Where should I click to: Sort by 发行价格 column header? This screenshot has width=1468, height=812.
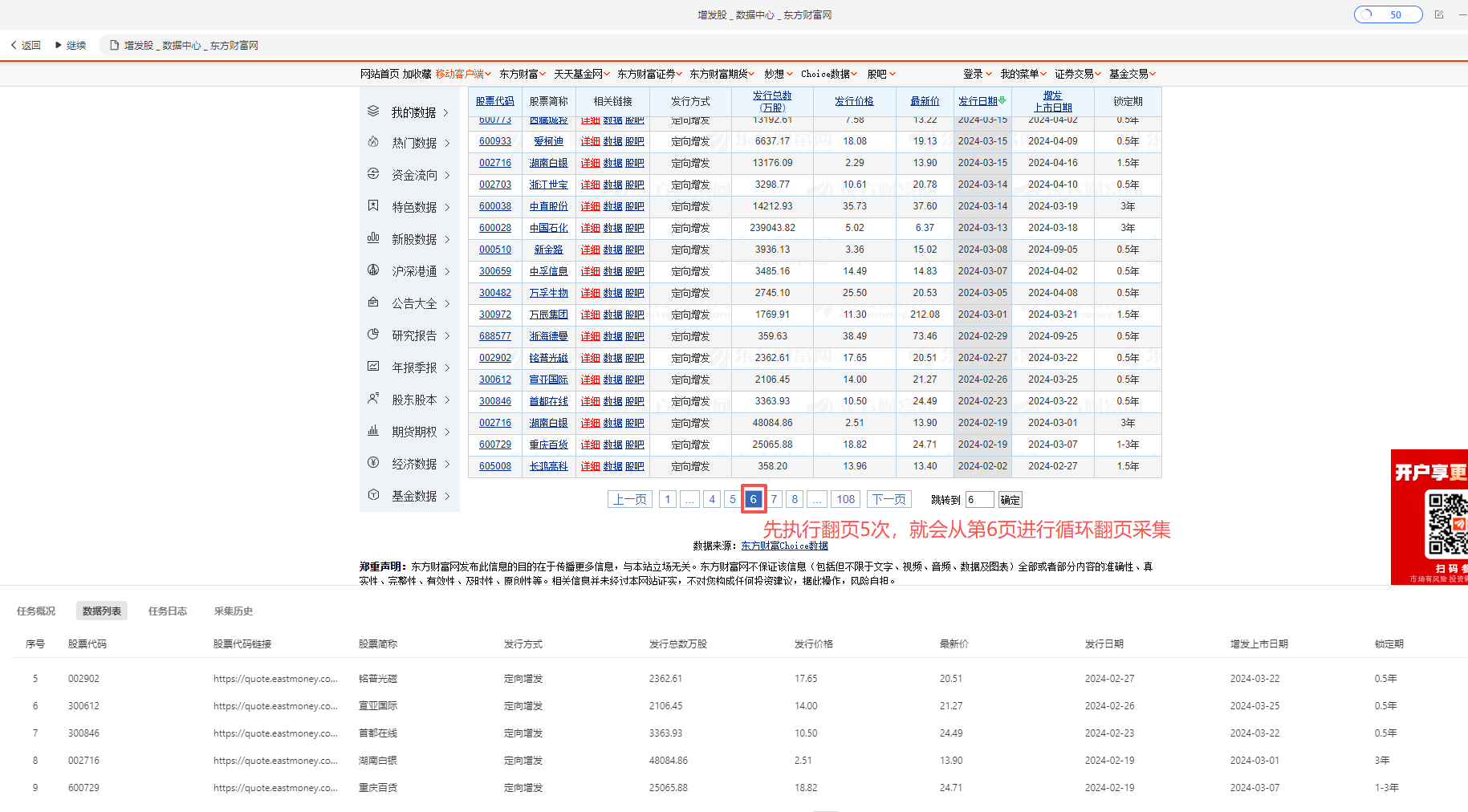(x=854, y=101)
